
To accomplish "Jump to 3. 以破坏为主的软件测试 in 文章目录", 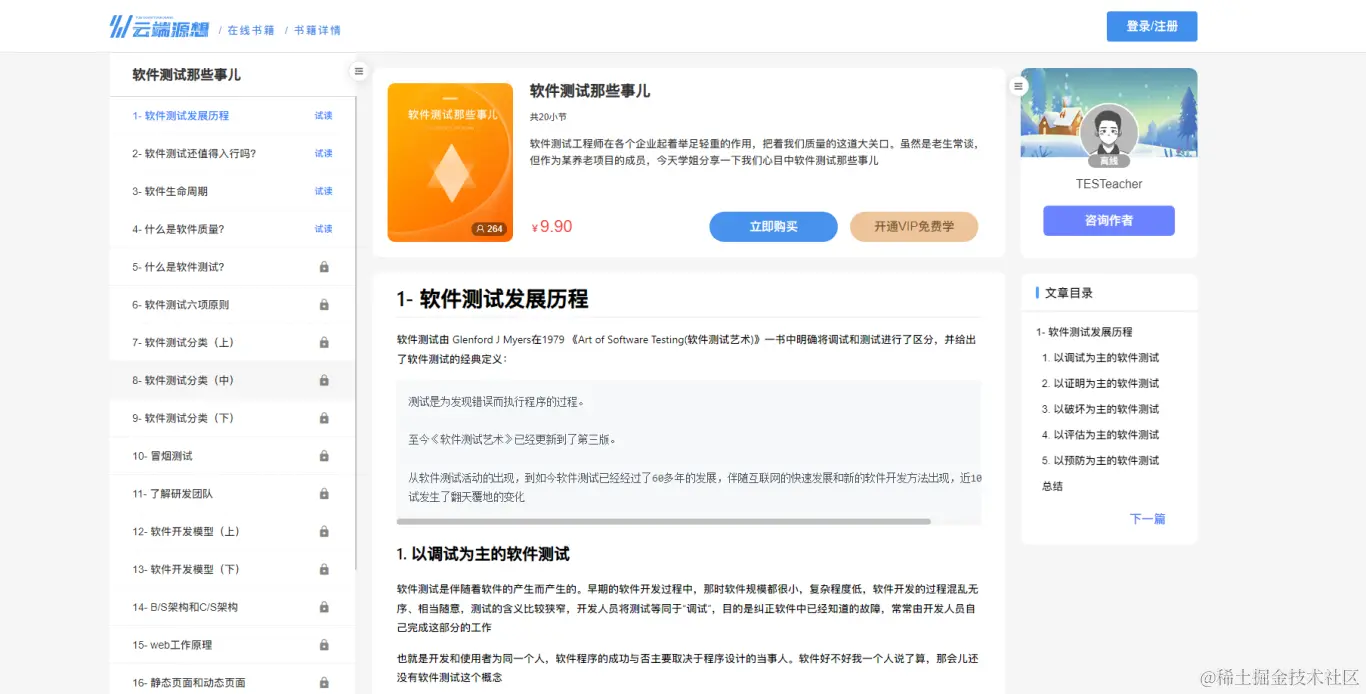I will [1100, 409].
